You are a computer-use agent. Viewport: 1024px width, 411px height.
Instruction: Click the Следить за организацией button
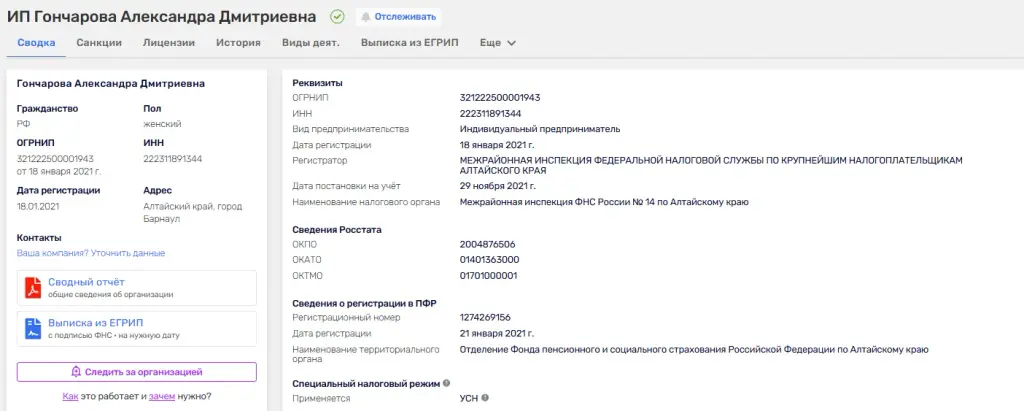coord(136,372)
